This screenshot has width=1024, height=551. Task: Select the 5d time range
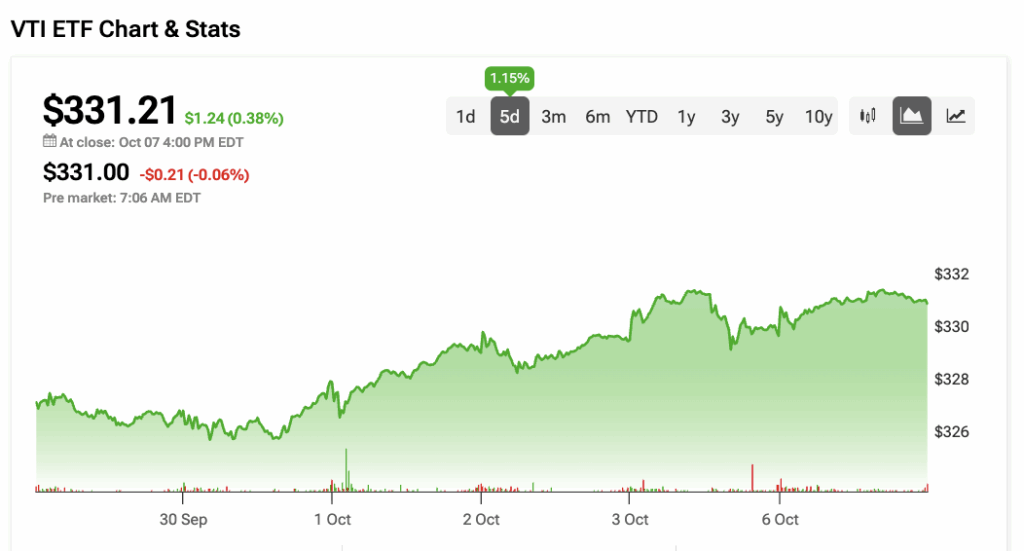(510, 117)
